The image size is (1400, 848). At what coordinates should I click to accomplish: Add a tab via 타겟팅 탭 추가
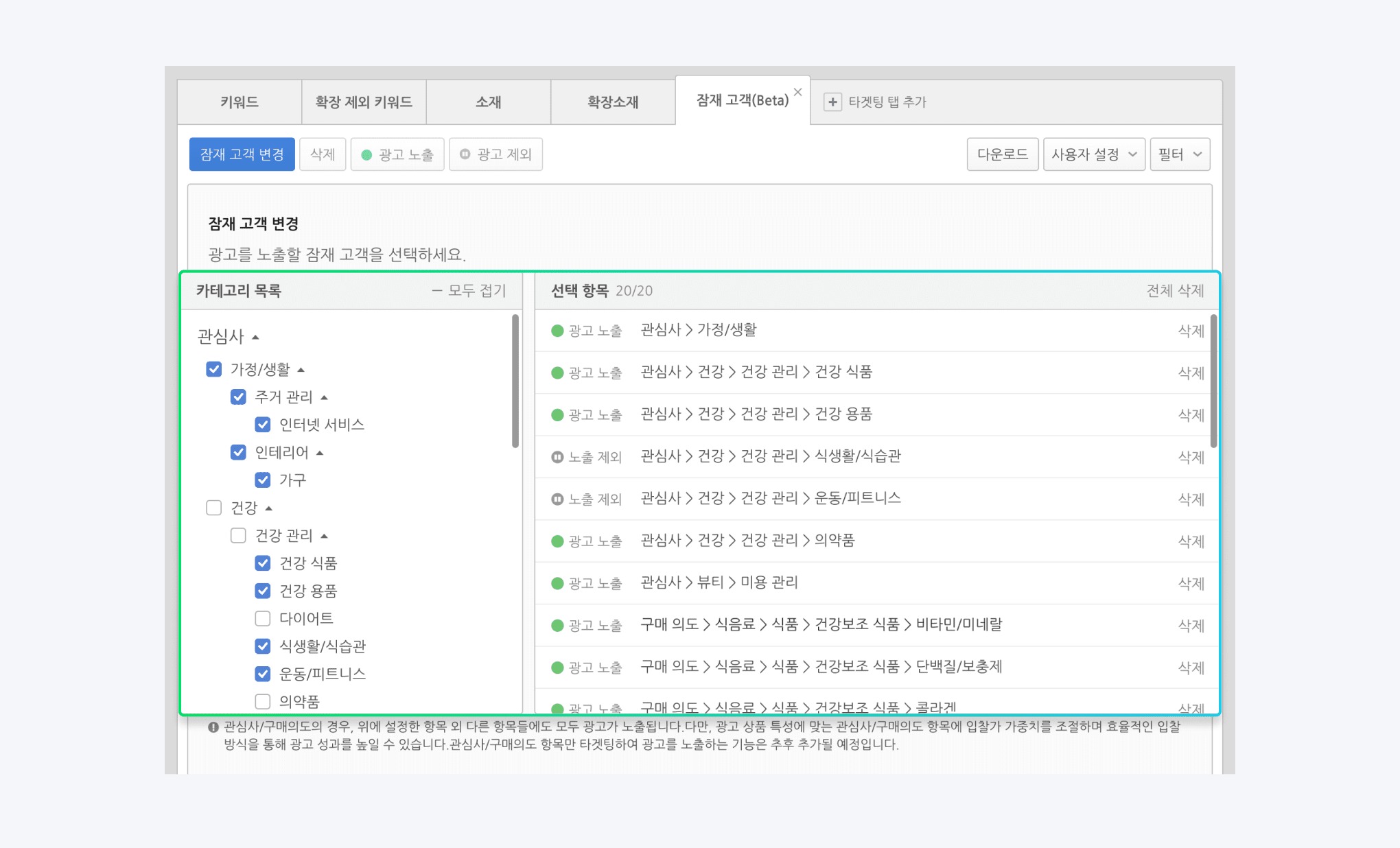tap(875, 102)
